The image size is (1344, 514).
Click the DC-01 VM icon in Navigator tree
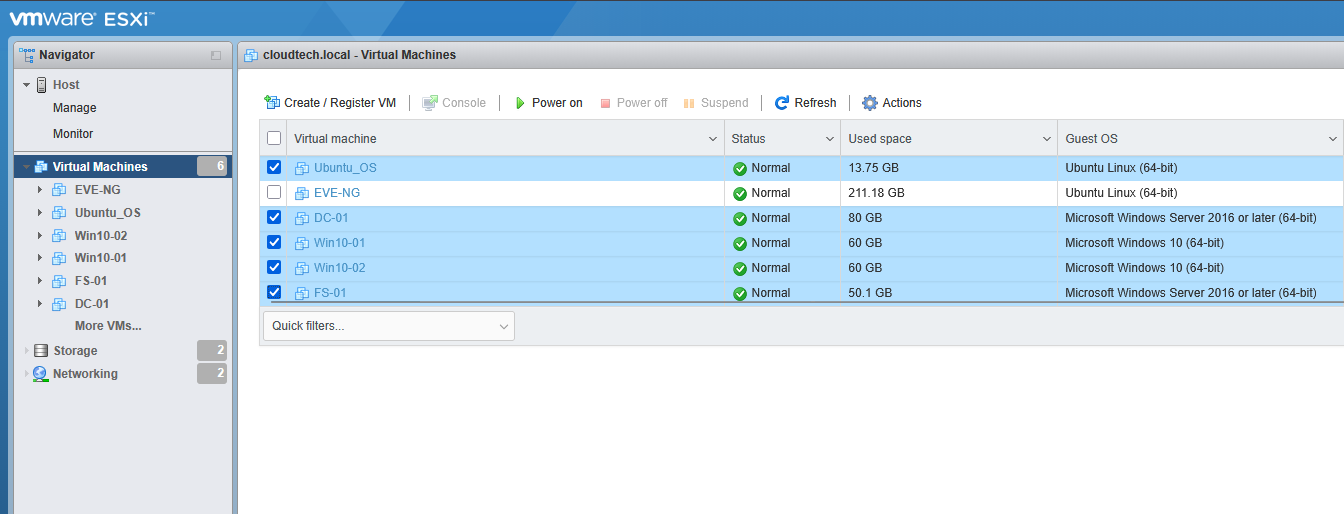(x=59, y=304)
